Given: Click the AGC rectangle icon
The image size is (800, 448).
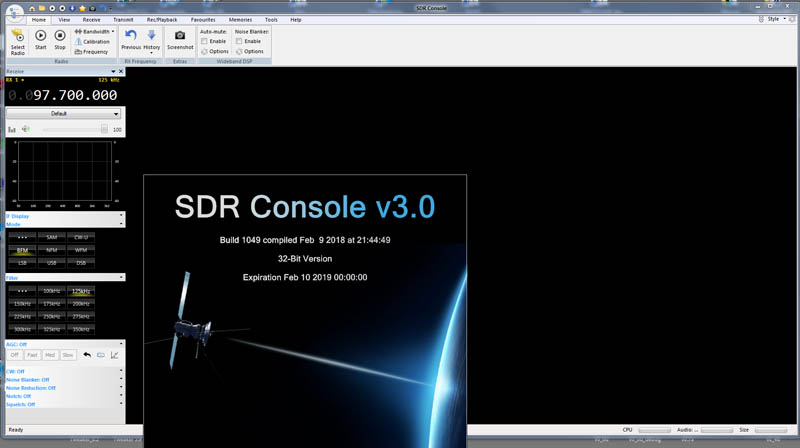Looking at the screenshot, I should (x=101, y=355).
